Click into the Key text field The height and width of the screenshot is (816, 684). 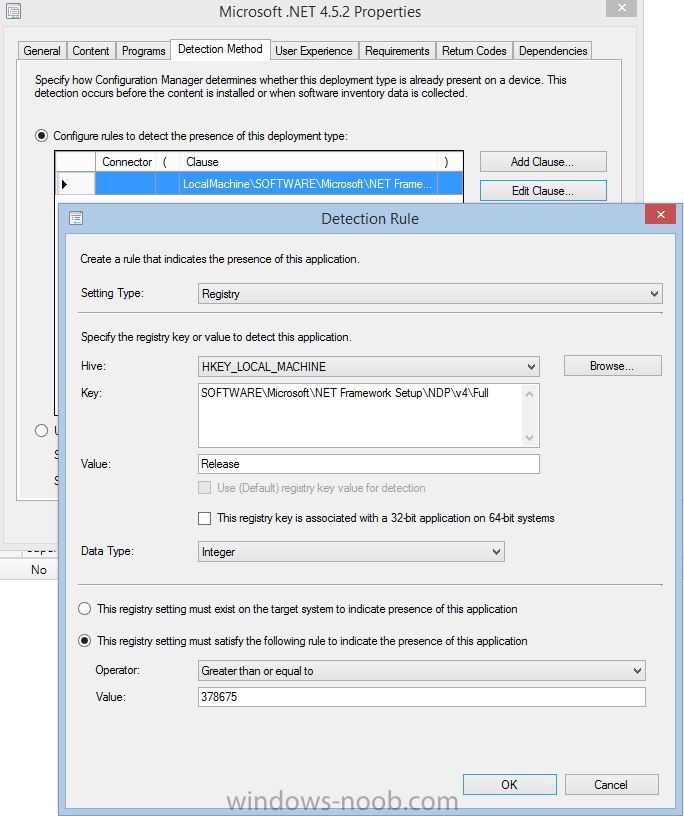point(360,415)
